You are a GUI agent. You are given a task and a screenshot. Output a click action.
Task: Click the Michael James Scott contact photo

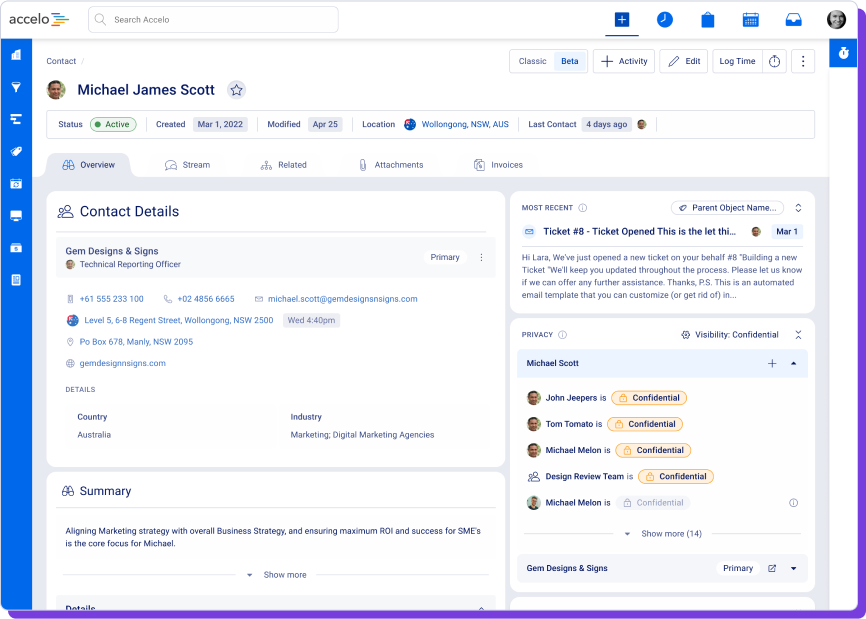56,89
